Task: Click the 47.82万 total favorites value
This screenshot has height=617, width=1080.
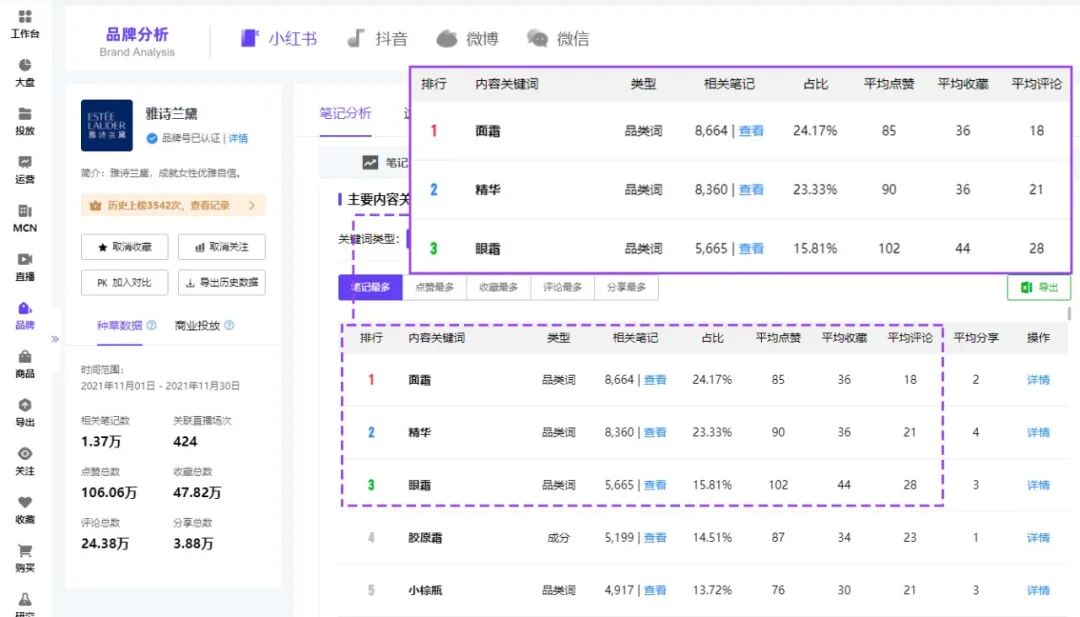Action: [x=197, y=492]
